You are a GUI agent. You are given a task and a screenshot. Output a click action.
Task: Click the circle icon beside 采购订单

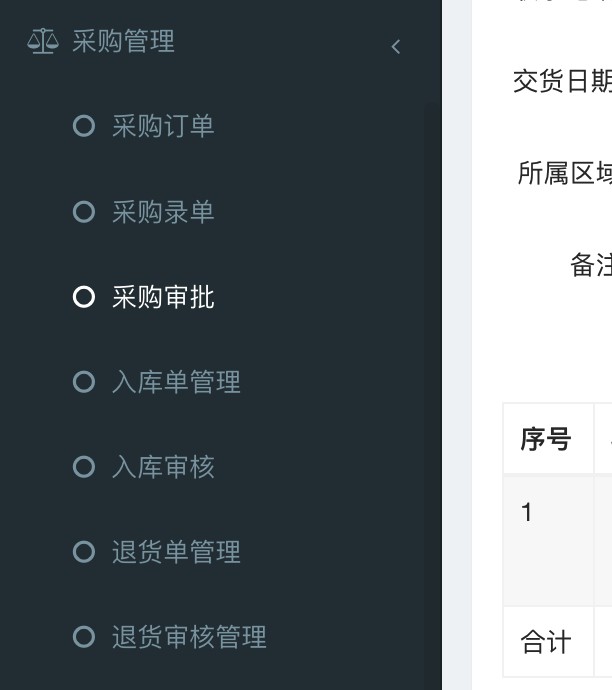[x=84, y=126]
